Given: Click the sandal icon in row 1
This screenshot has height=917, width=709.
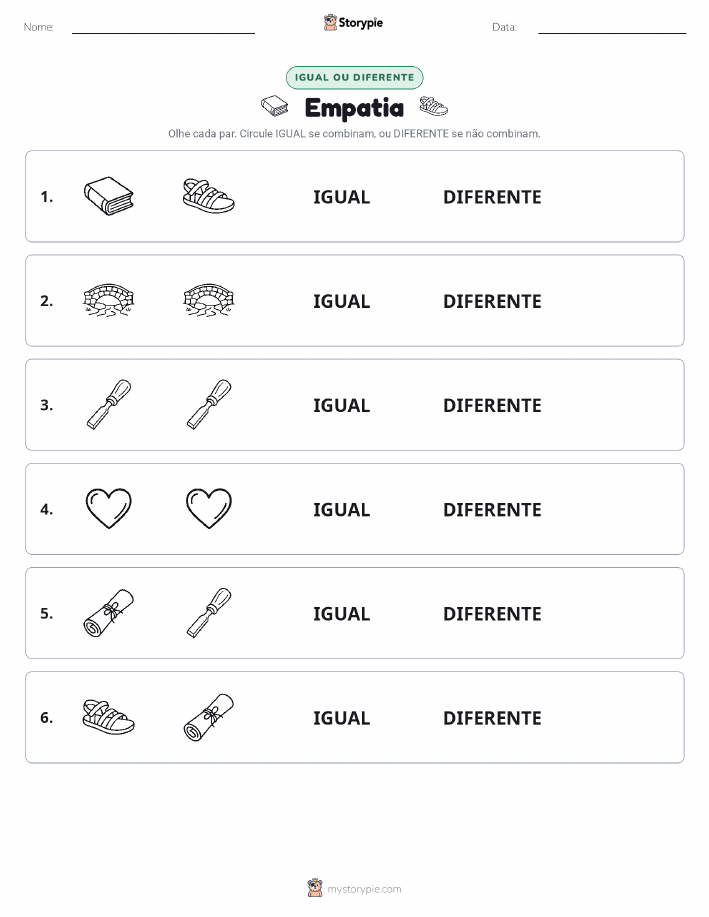Looking at the screenshot, I should point(209,196).
